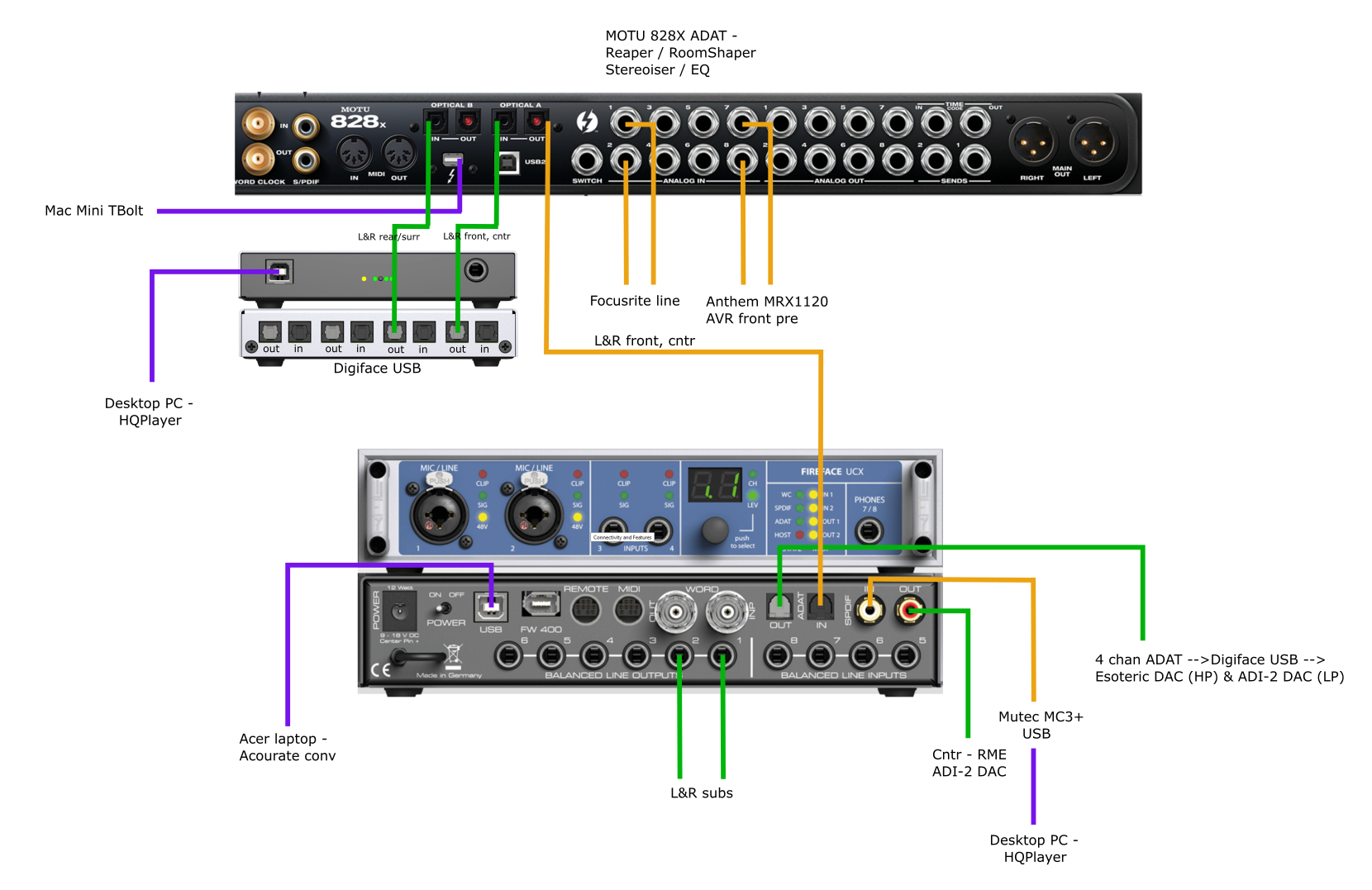Click the Fireface UCX ADAT IN optical port
The height and width of the screenshot is (890, 1372).
point(821,607)
